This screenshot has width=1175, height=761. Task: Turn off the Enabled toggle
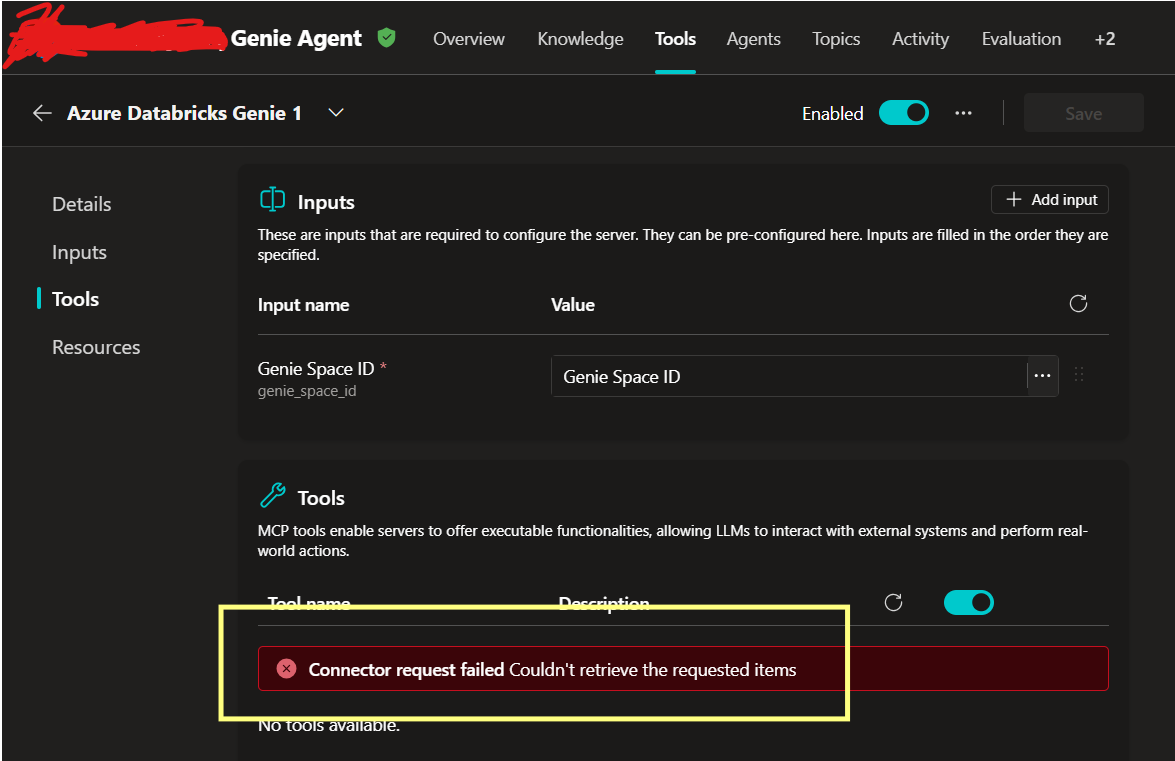[x=904, y=113]
